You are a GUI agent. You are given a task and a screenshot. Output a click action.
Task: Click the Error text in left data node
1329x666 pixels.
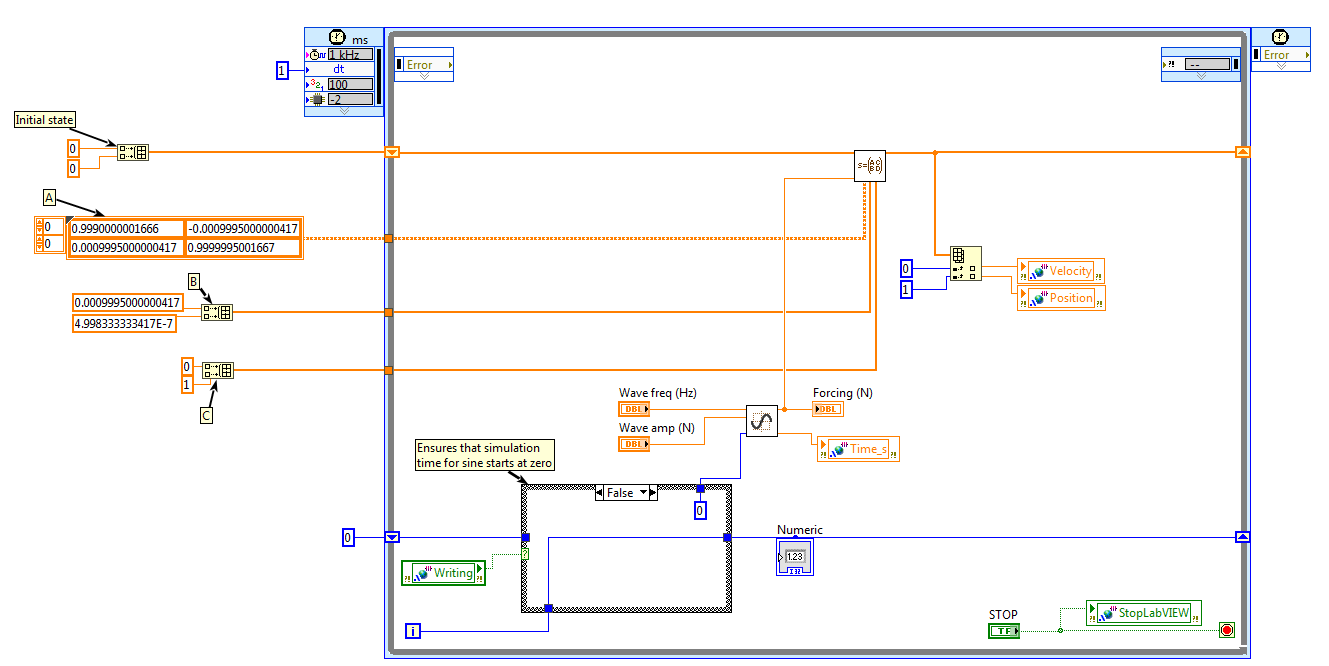point(420,65)
